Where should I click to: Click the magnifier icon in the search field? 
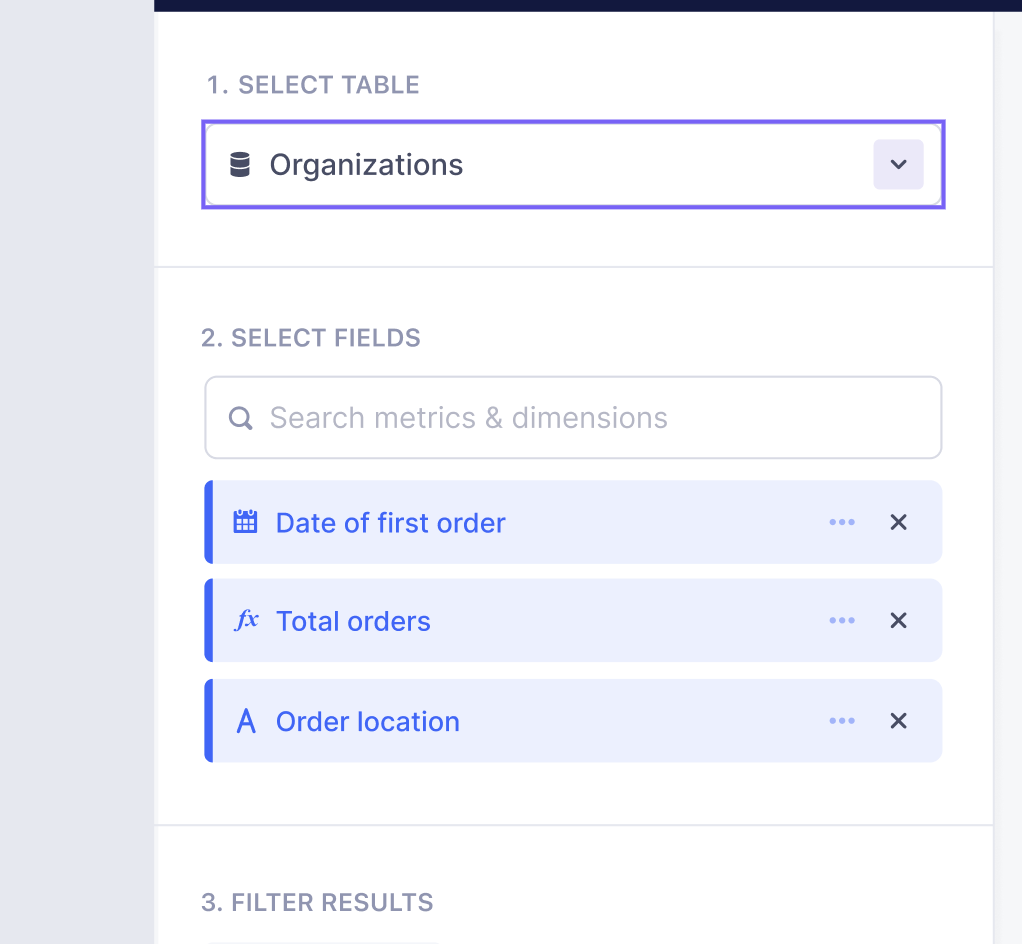click(240, 417)
